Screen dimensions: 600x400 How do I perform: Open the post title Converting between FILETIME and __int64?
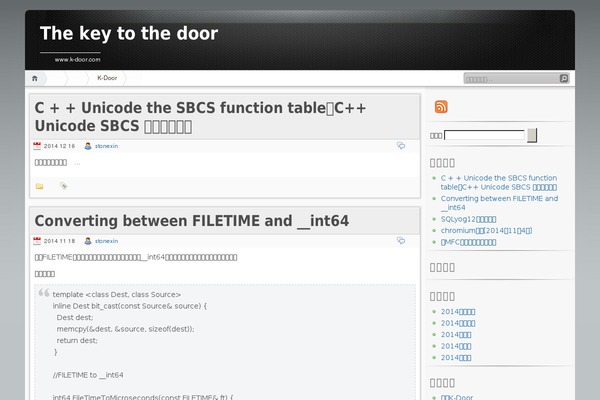pyautogui.click(x=192, y=221)
